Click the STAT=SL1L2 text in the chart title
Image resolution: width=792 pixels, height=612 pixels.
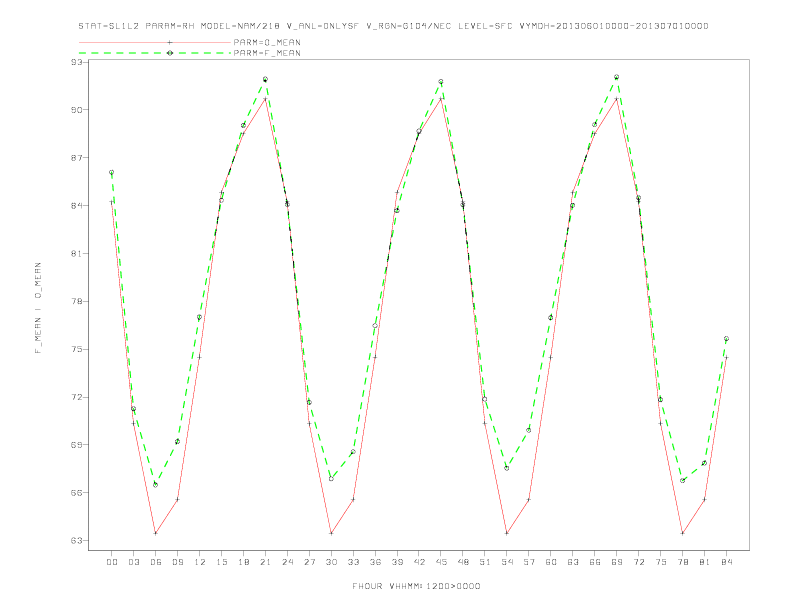(109, 26)
